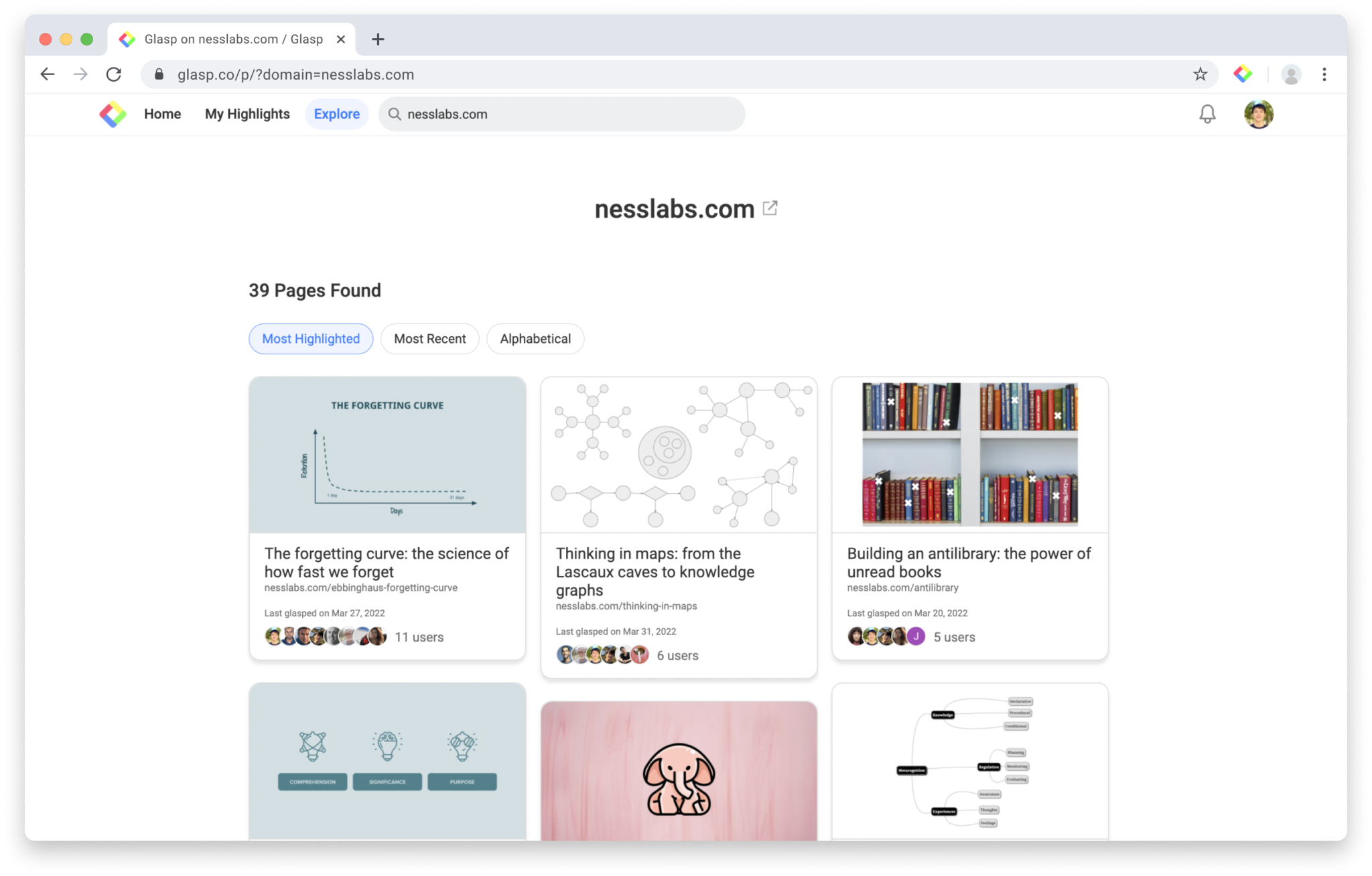Click nesslabs.com/thinking-in-maps URL

[x=626, y=606]
